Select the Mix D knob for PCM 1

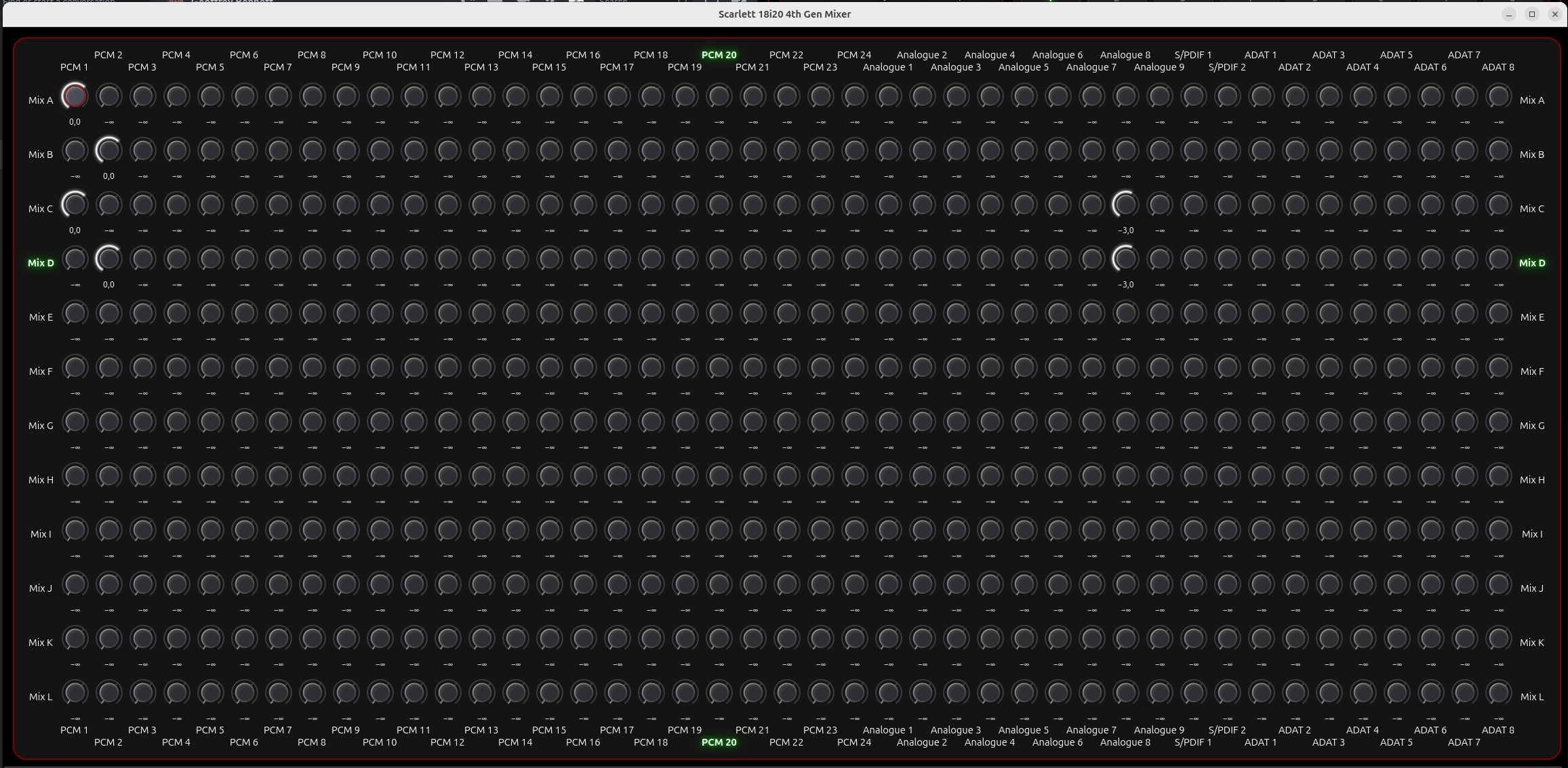(x=75, y=259)
